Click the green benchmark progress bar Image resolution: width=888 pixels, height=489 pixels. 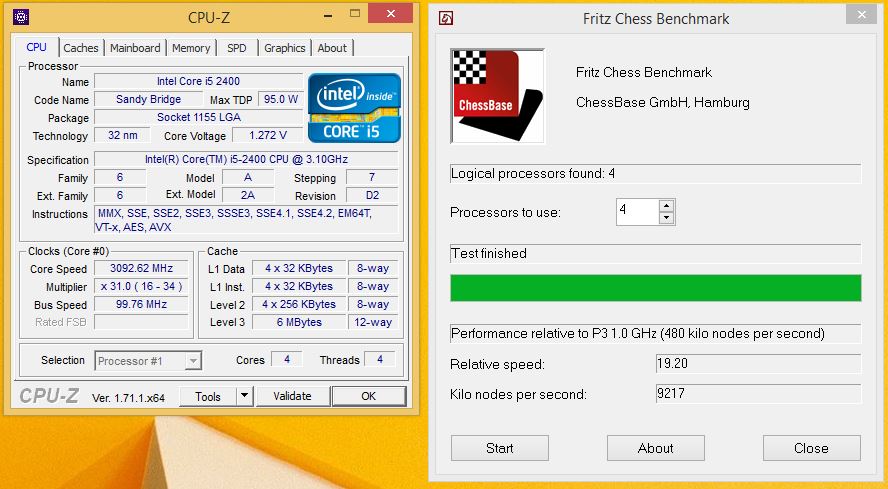(656, 288)
